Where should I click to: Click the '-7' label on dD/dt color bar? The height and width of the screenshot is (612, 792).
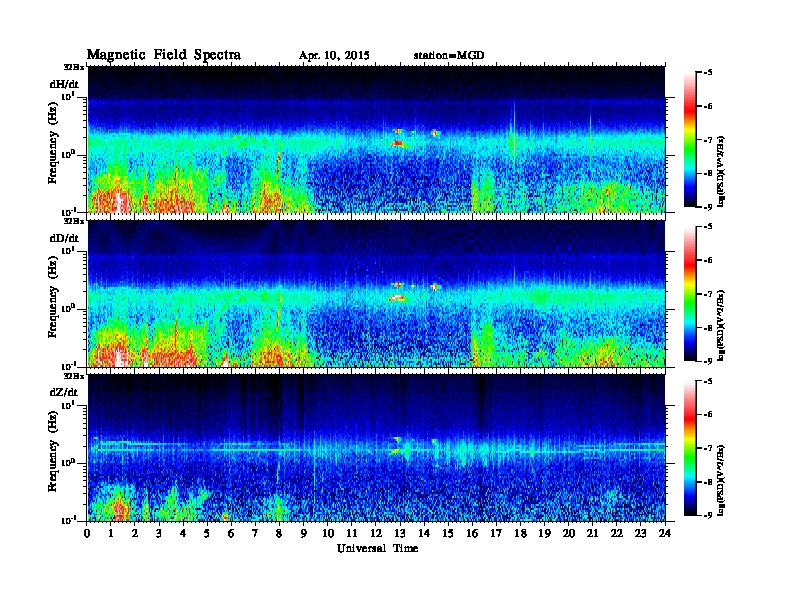(708, 294)
